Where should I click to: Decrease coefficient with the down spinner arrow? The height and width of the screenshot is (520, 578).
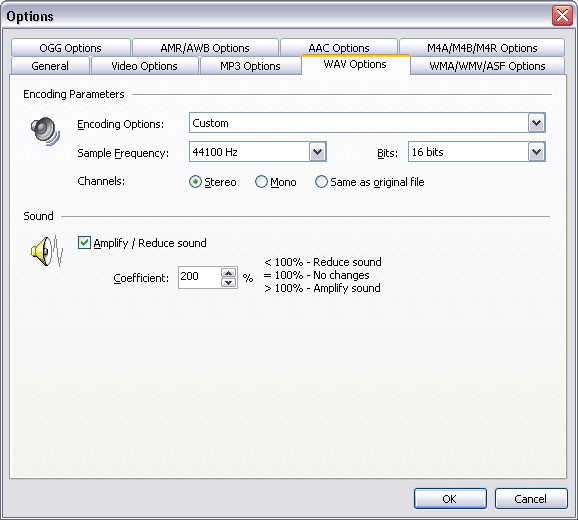229,282
